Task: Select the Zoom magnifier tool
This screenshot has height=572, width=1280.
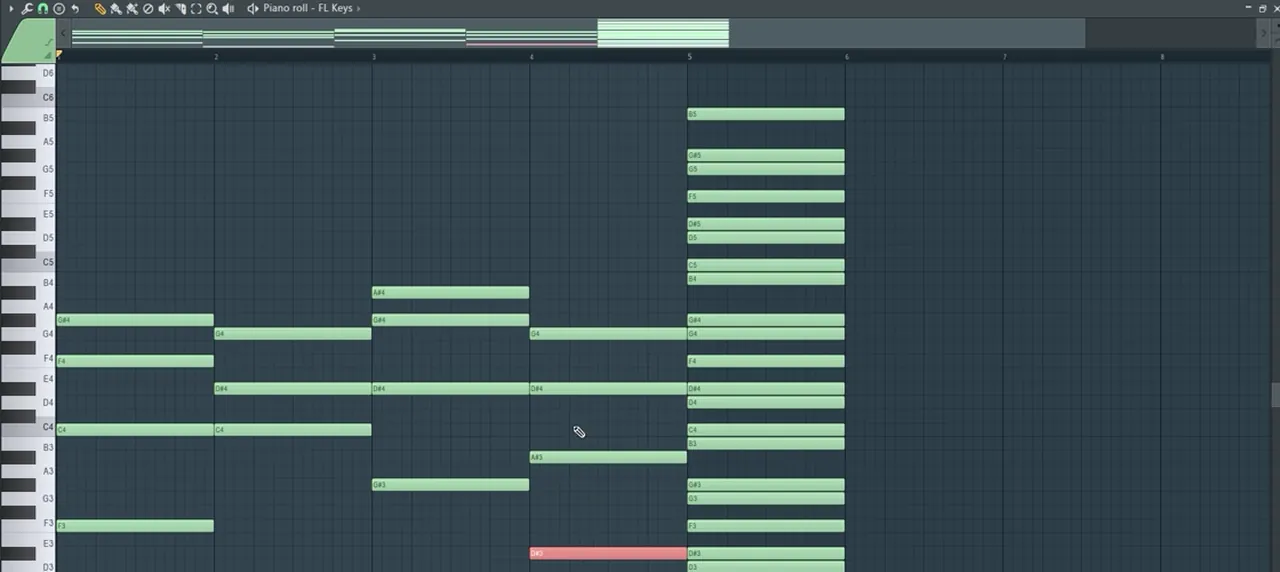Action: click(x=212, y=8)
